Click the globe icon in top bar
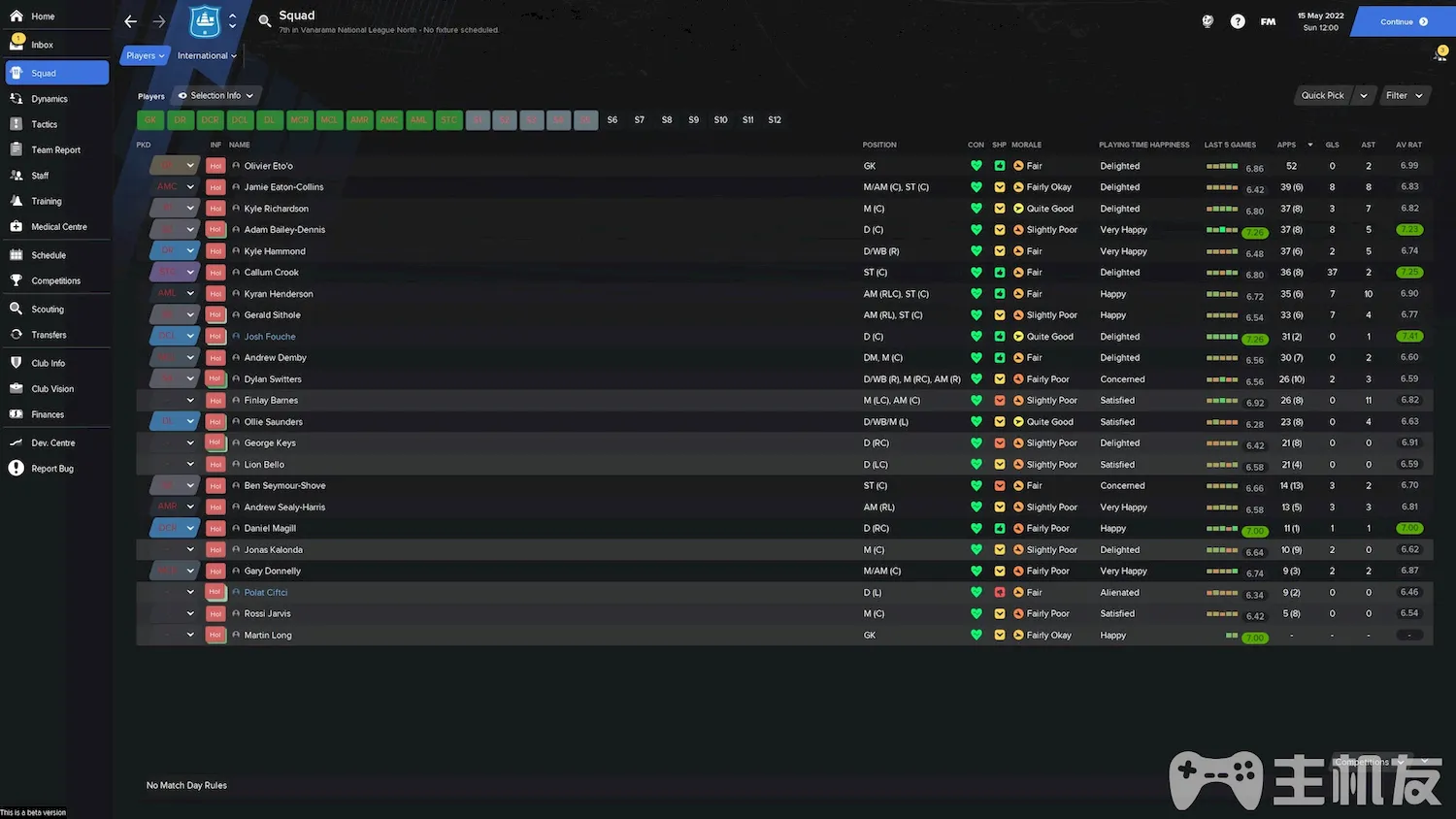This screenshot has height=819, width=1456. pos(1208,21)
